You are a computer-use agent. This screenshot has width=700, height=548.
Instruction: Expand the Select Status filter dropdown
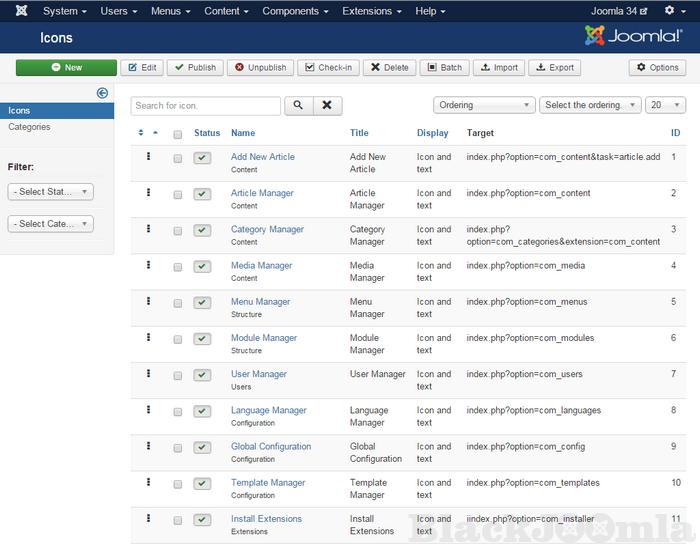pos(50,192)
